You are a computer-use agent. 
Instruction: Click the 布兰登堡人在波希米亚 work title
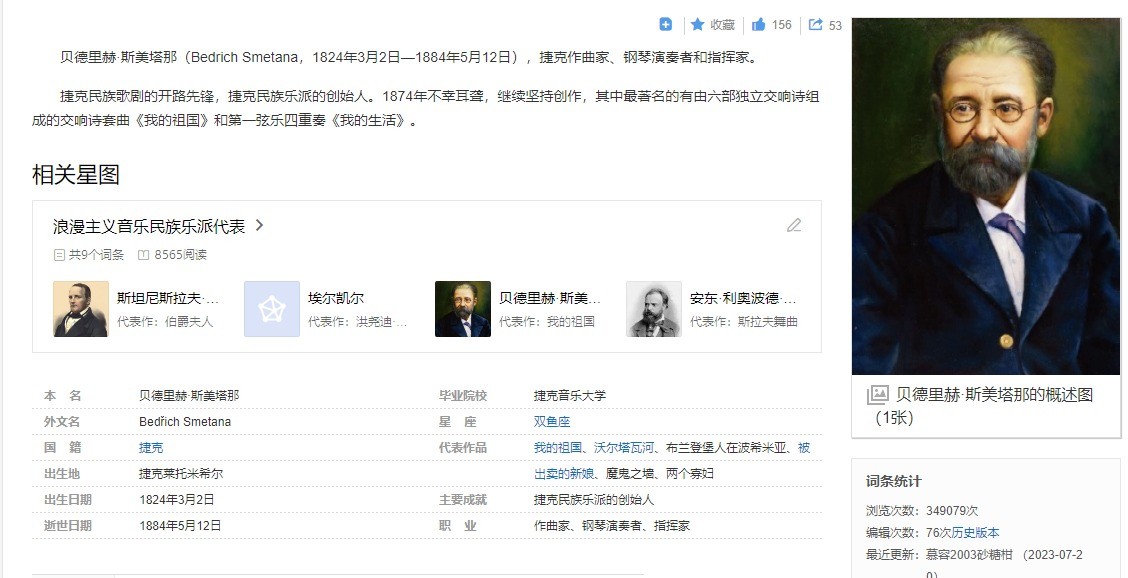[726, 448]
